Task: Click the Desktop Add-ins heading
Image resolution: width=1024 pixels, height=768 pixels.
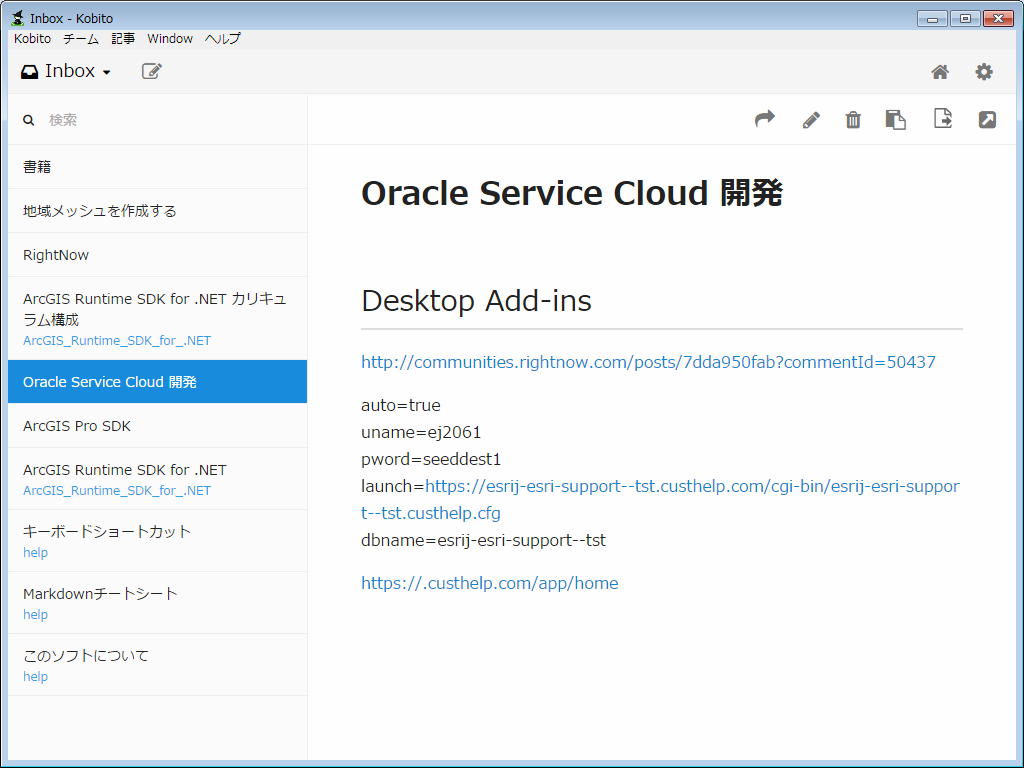Action: pyautogui.click(x=476, y=301)
